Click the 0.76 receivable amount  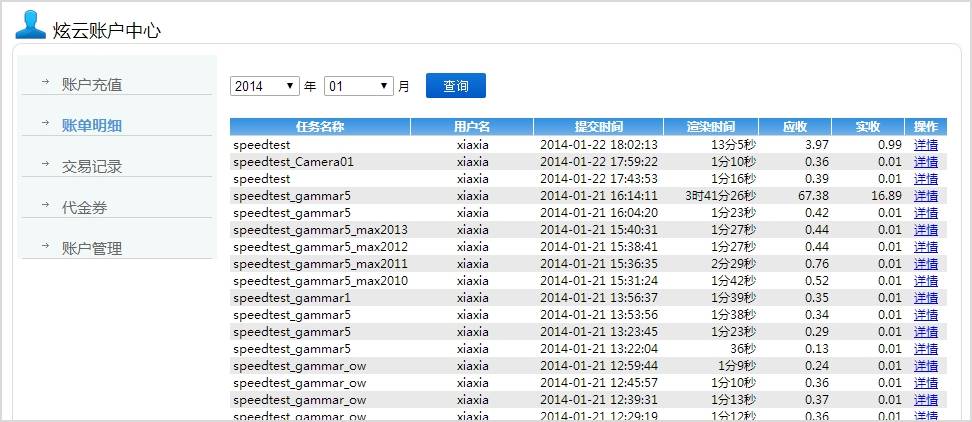(818, 264)
